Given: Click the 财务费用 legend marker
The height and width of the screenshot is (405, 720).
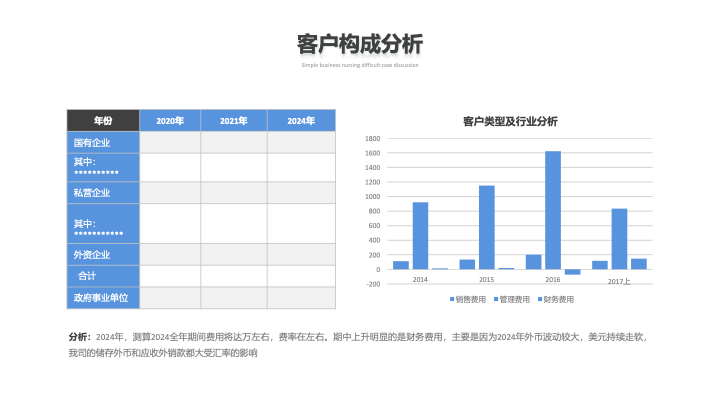Looking at the screenshot, I should tap(539, 299).
